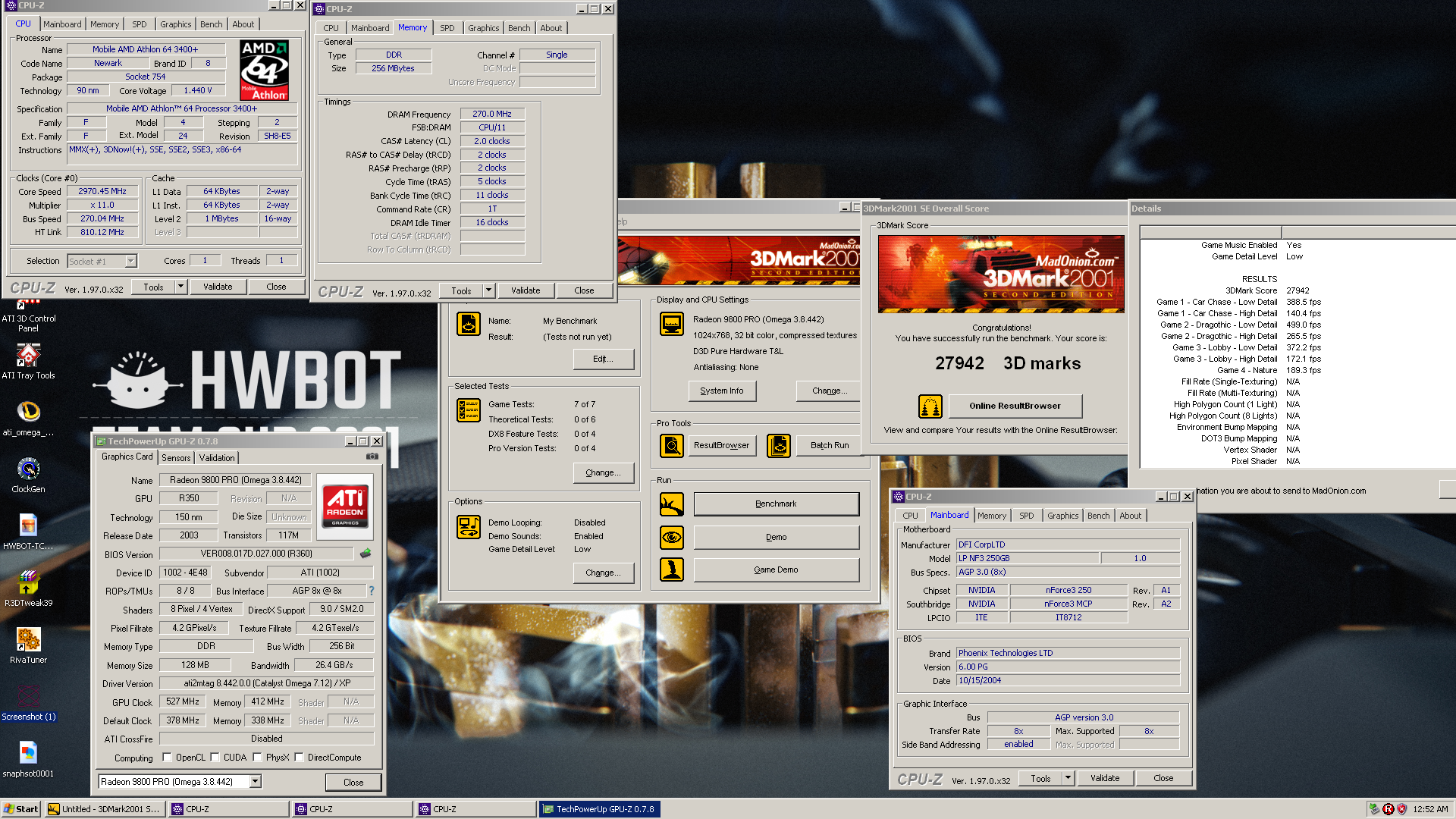Click Change button under Options group
The image size is (1456, 819).
pos(604,573)
